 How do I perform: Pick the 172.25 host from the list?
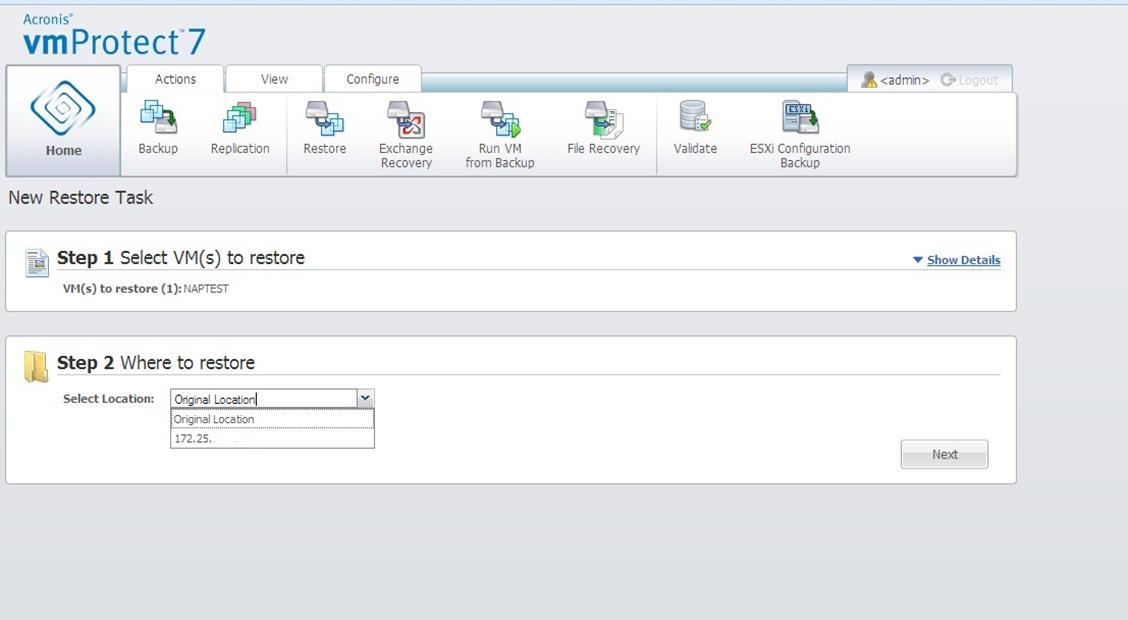[272, 438]
